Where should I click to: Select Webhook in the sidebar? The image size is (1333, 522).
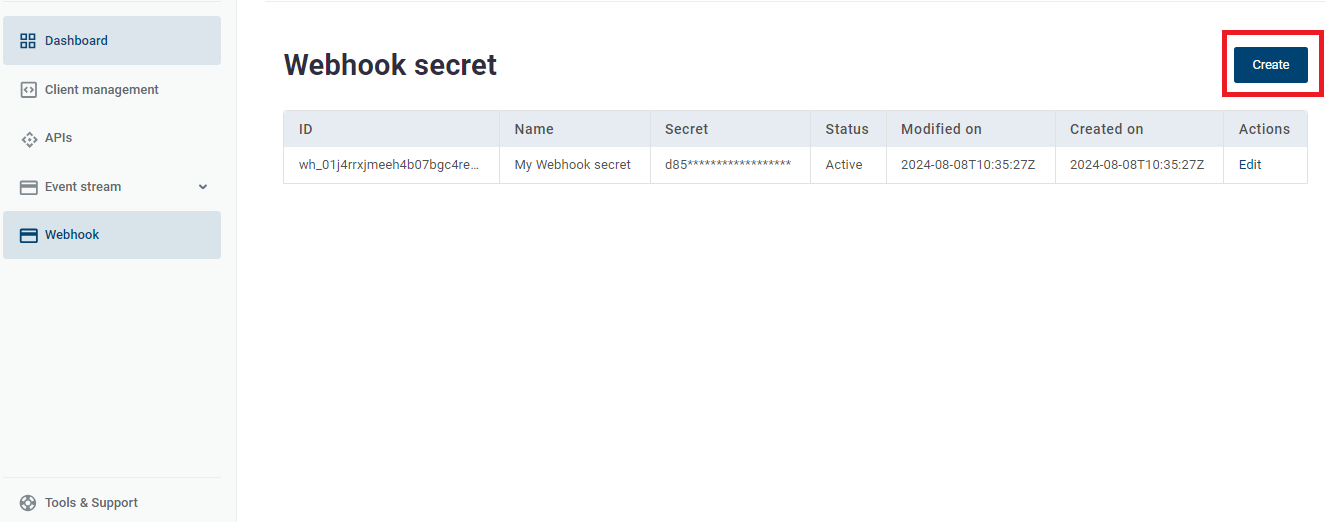[x=72, y=235]
